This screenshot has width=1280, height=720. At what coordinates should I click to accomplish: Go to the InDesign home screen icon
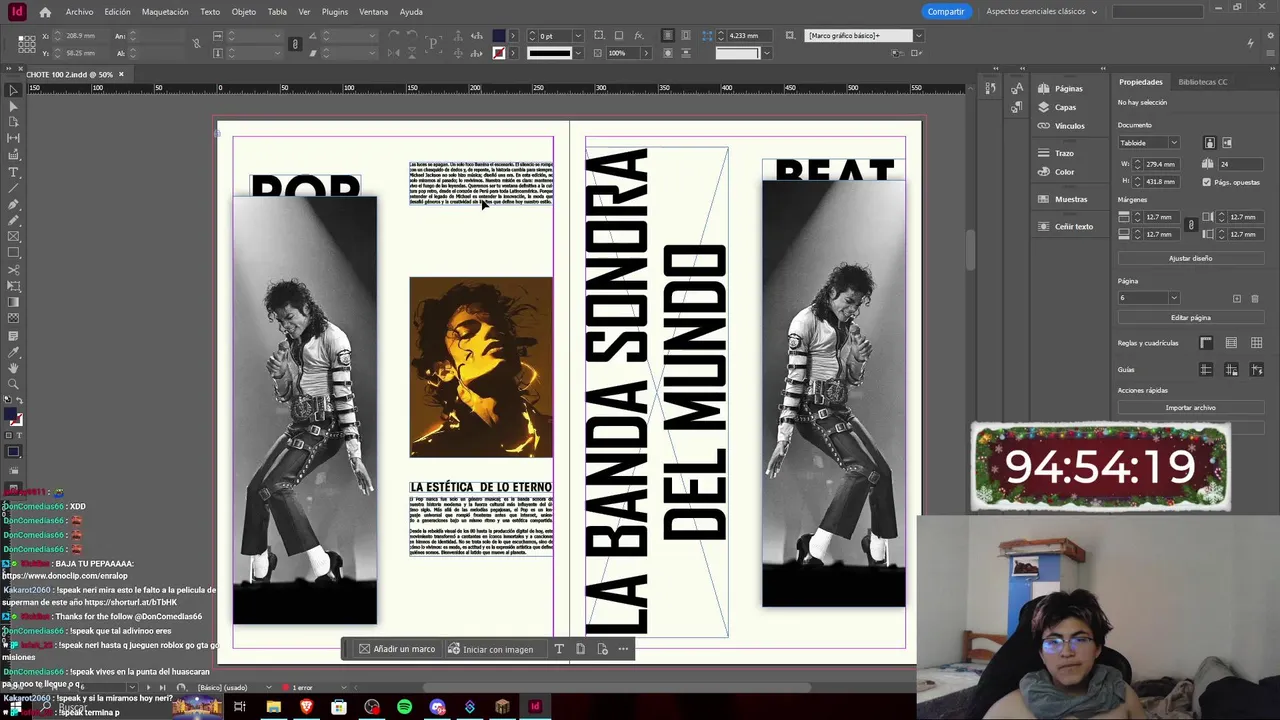pos(45,12)
